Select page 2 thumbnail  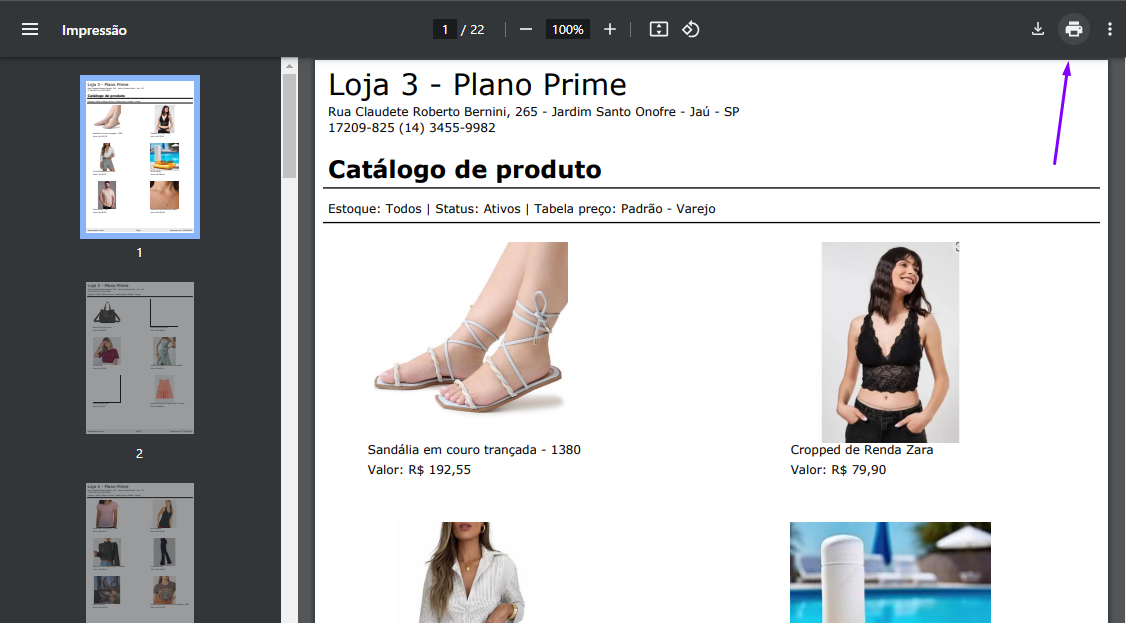click(x=140, y=357)
